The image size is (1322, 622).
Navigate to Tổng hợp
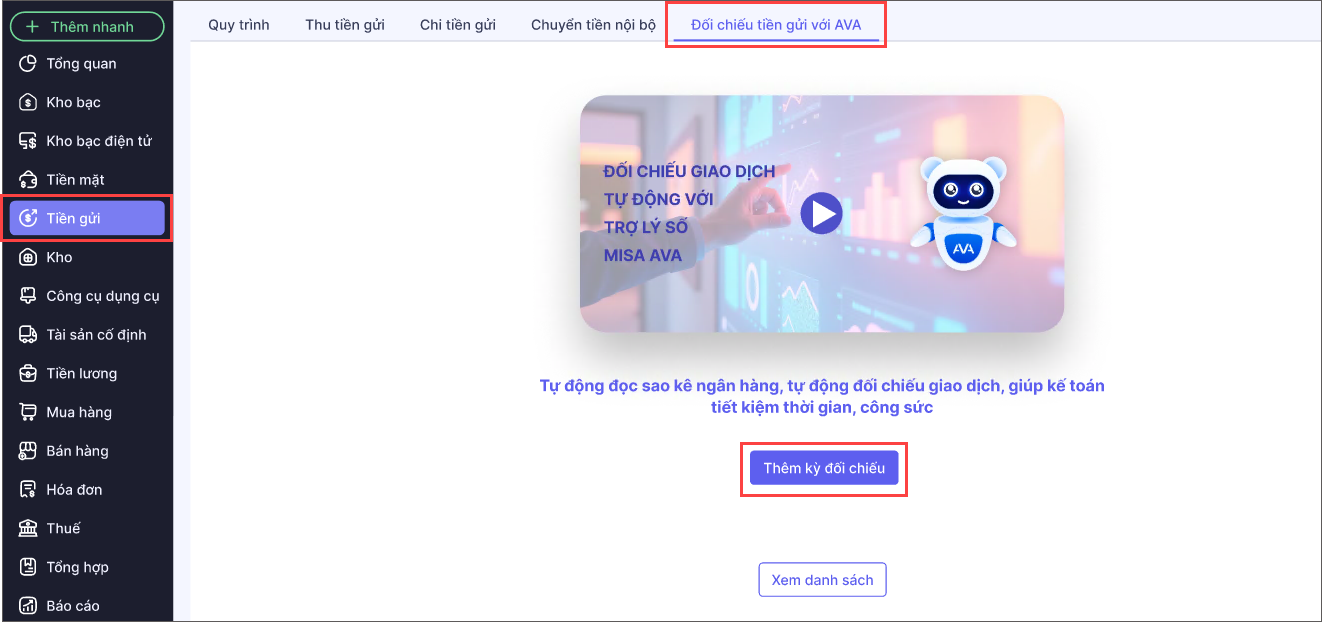(x=87, y=567)
